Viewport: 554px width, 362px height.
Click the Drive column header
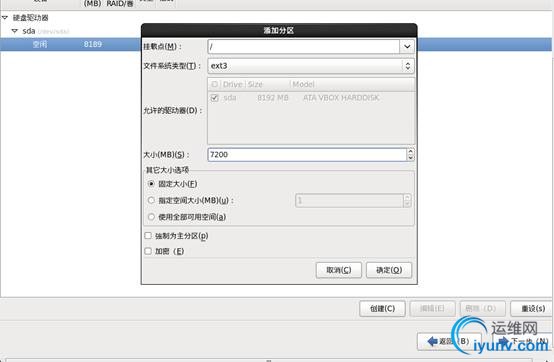[232, 84]
